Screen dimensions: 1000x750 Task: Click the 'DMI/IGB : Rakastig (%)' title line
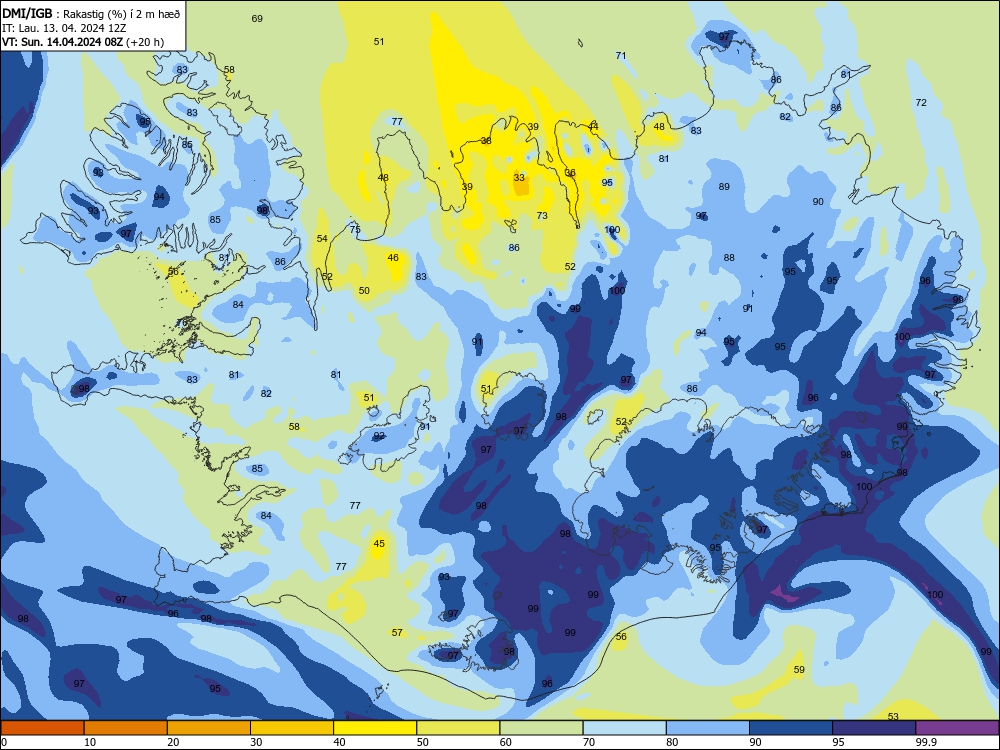(93, 14)
